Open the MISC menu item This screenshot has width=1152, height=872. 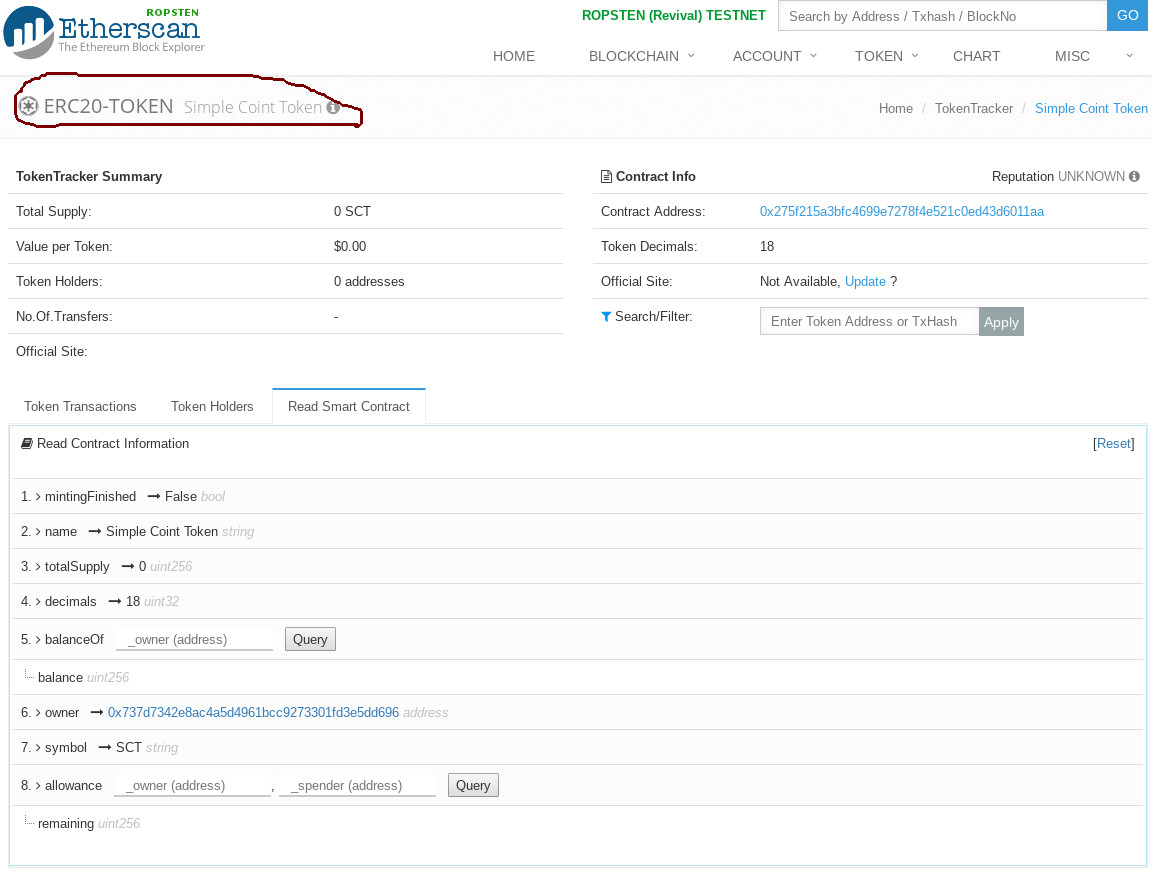1072,57
